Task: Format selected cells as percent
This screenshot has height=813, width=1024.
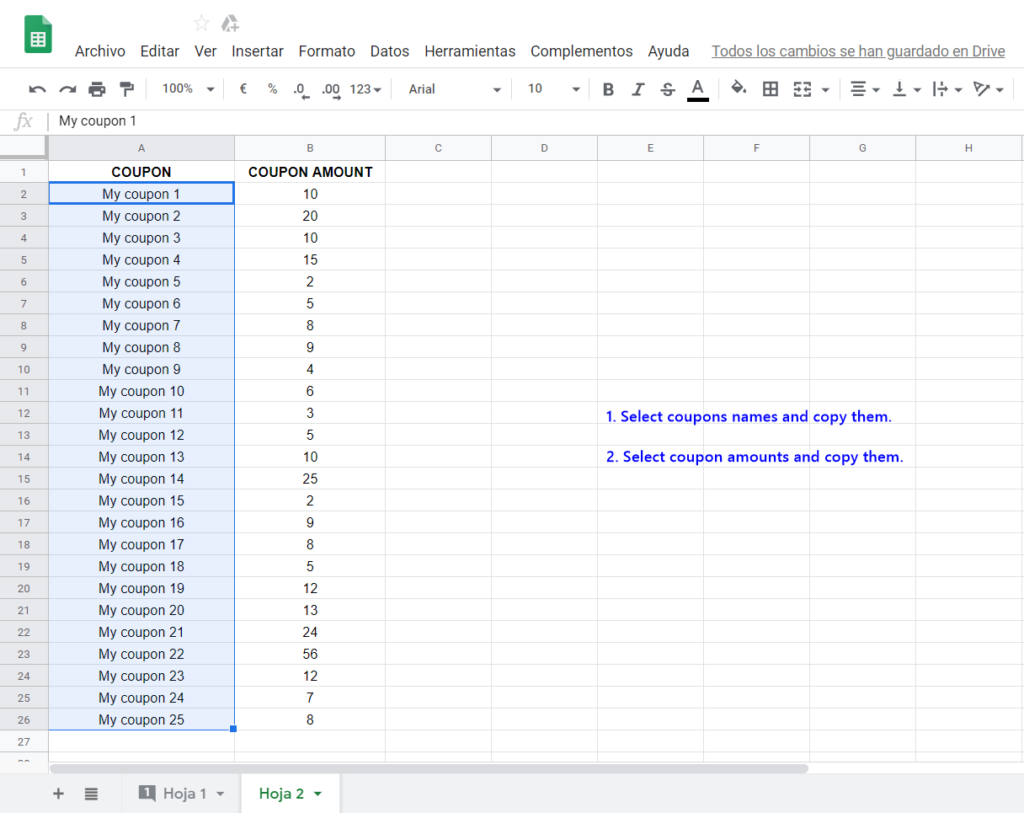Action: coord(270,89)
